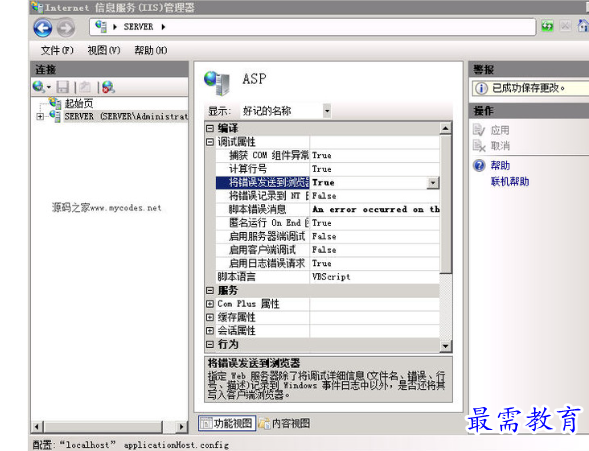Click the info icon in alert message
The height and width of the screenshot is (451, 589).
(481, 88)
